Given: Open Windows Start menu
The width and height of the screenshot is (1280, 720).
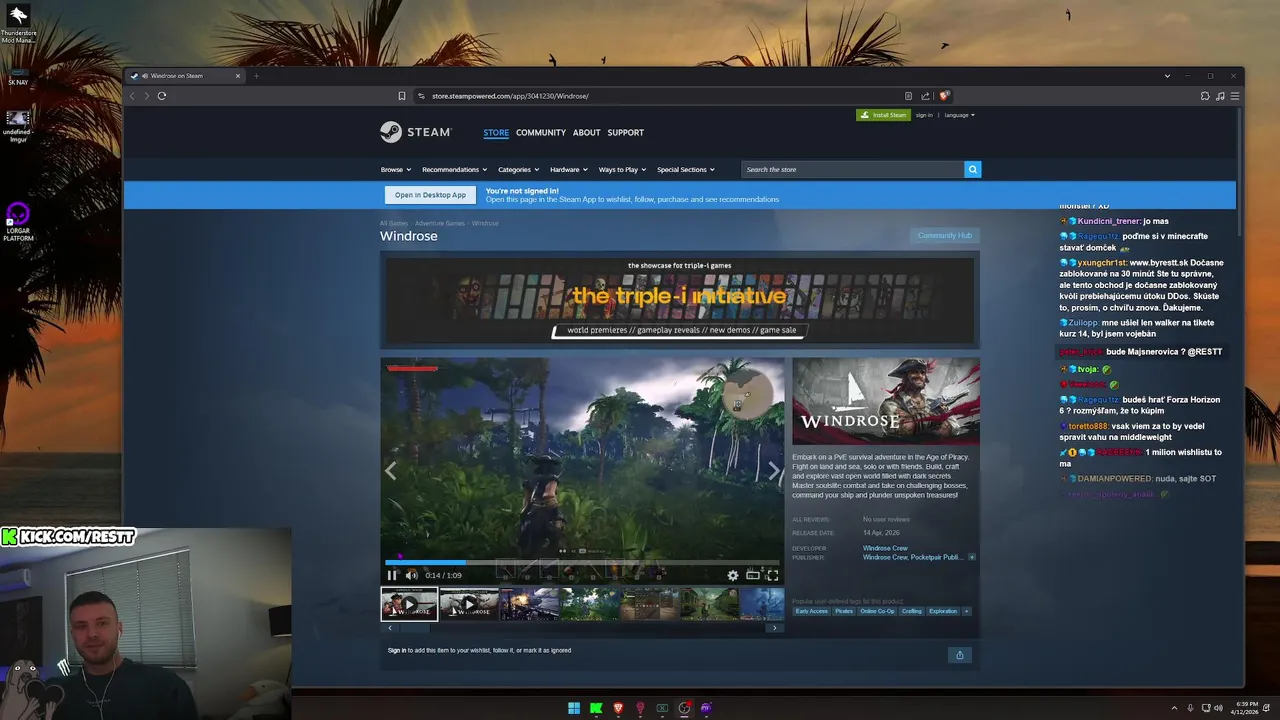Looking at the screenshot, I should click(x=574, y=708).
